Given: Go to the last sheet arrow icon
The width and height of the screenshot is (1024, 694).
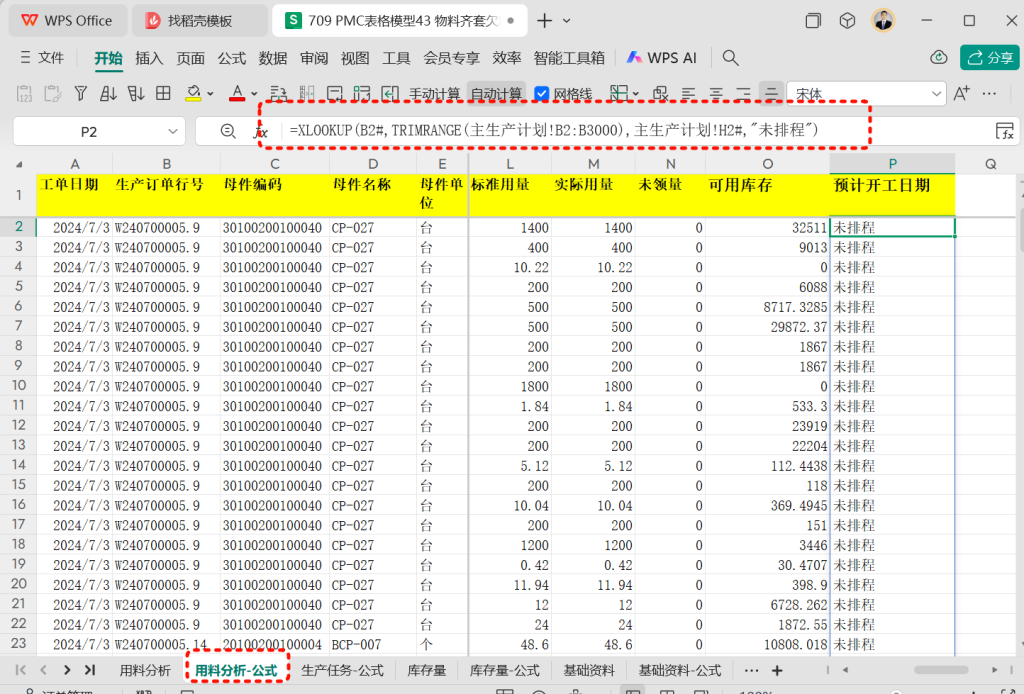Looking at the screenshot, I should (89, 670).
